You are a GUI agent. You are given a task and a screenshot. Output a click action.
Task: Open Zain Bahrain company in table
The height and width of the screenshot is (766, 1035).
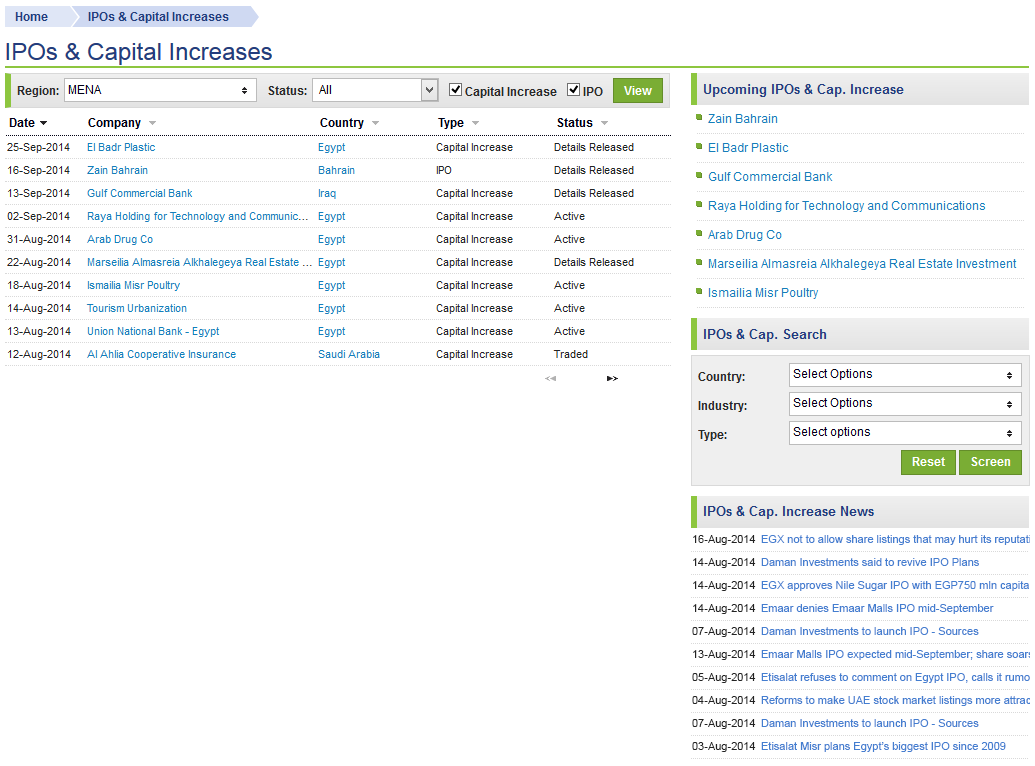pos(117,170)
